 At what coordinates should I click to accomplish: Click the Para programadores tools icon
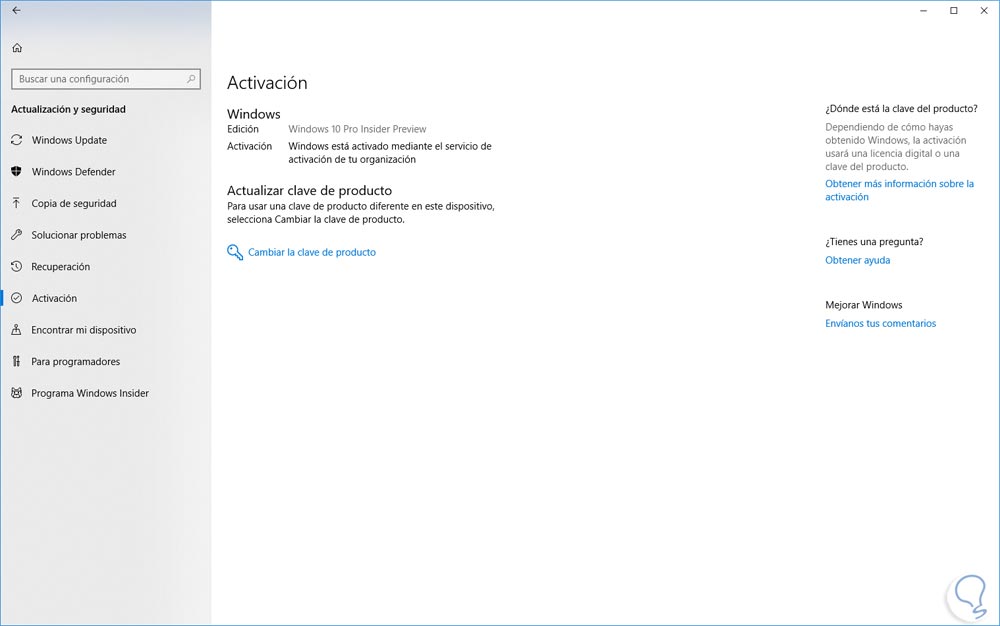click(x=17, y=361)
